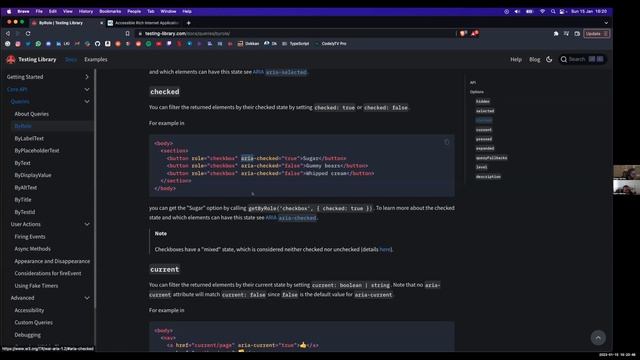
Task: Open the Dokkan bookmark folder
Action: (x=248, y=44)
